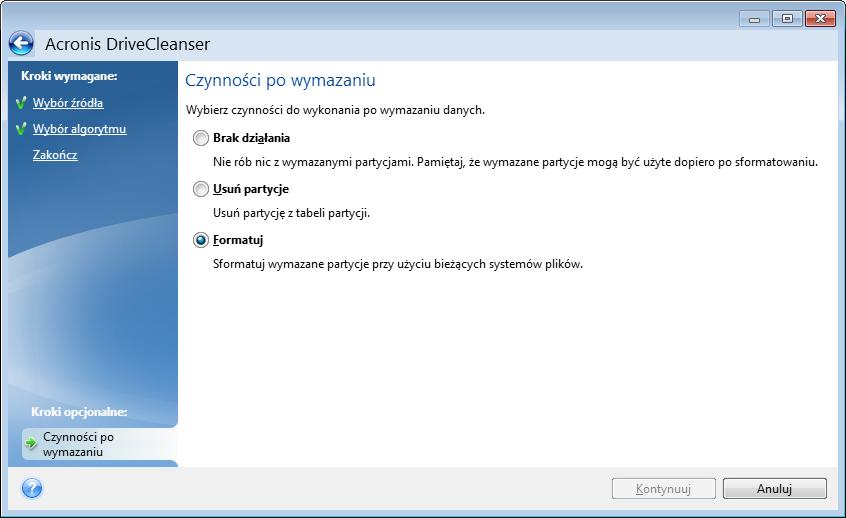Image resolution: width=846 pixels, height=518 pixels.
Task: Select the Formatuj radio option
Action: point(201,240)
